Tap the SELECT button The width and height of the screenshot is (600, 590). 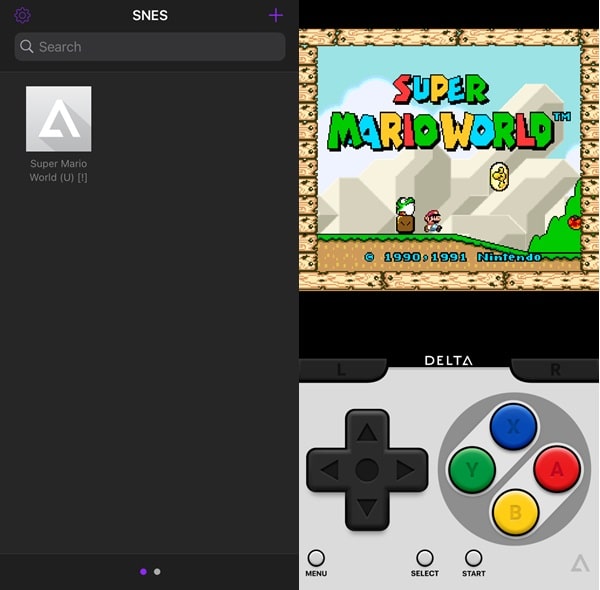pos(425,558)
